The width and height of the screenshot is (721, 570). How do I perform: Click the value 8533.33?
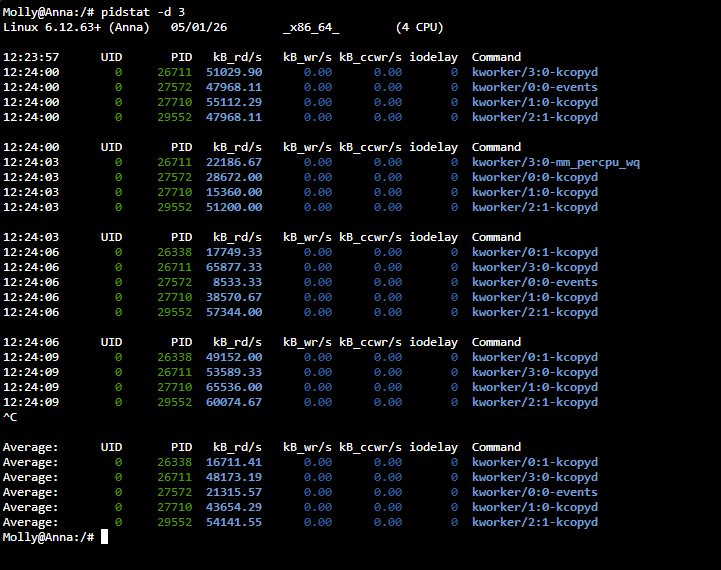point(237,283)
